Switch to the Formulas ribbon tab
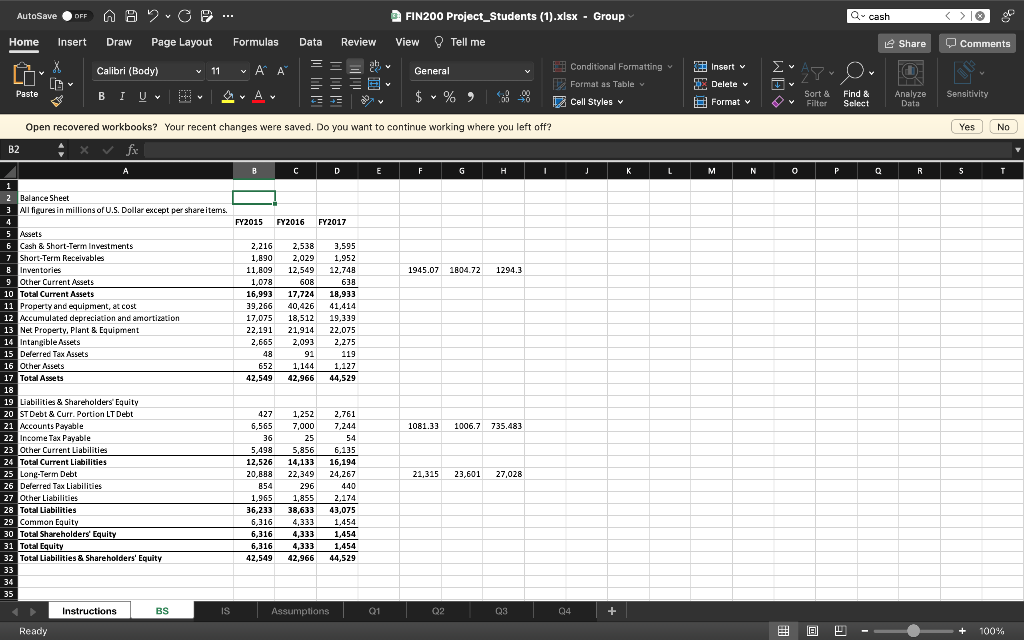 pyautogui.click(x=255, y=42)
